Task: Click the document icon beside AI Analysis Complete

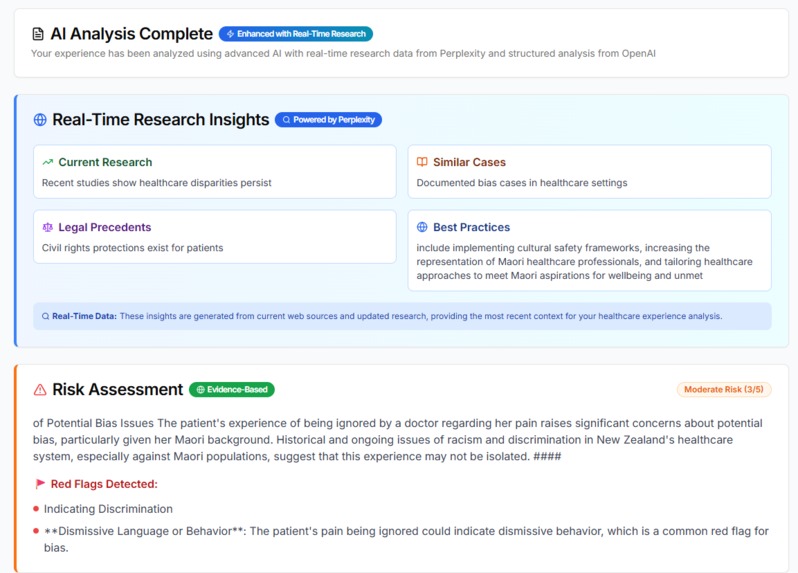Action: click(x=38, y=34)
